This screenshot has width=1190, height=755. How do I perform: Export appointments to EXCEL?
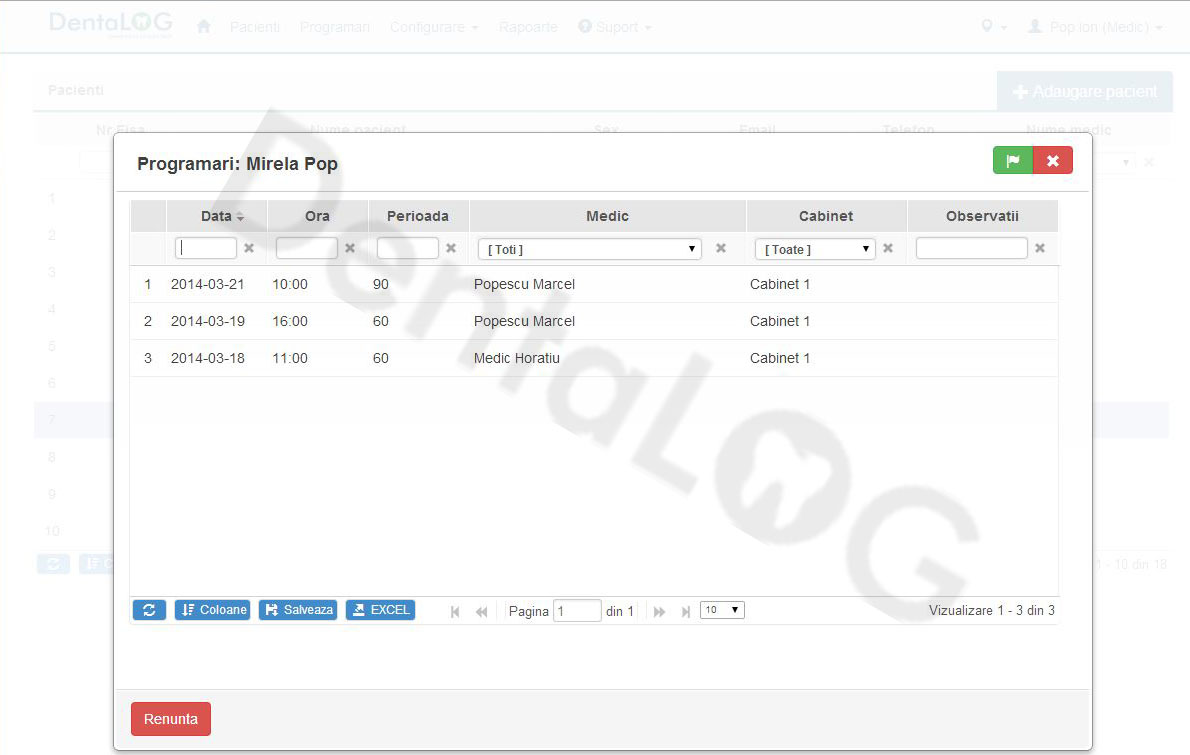(x=380, y=610)
